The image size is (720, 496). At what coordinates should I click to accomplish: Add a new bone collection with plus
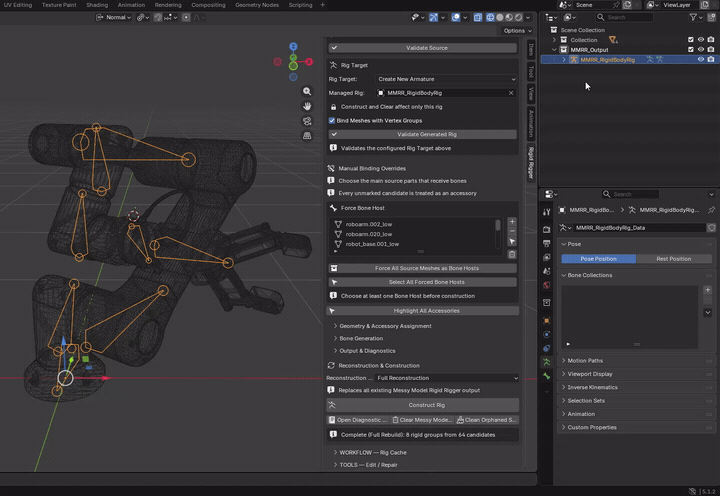708,290
